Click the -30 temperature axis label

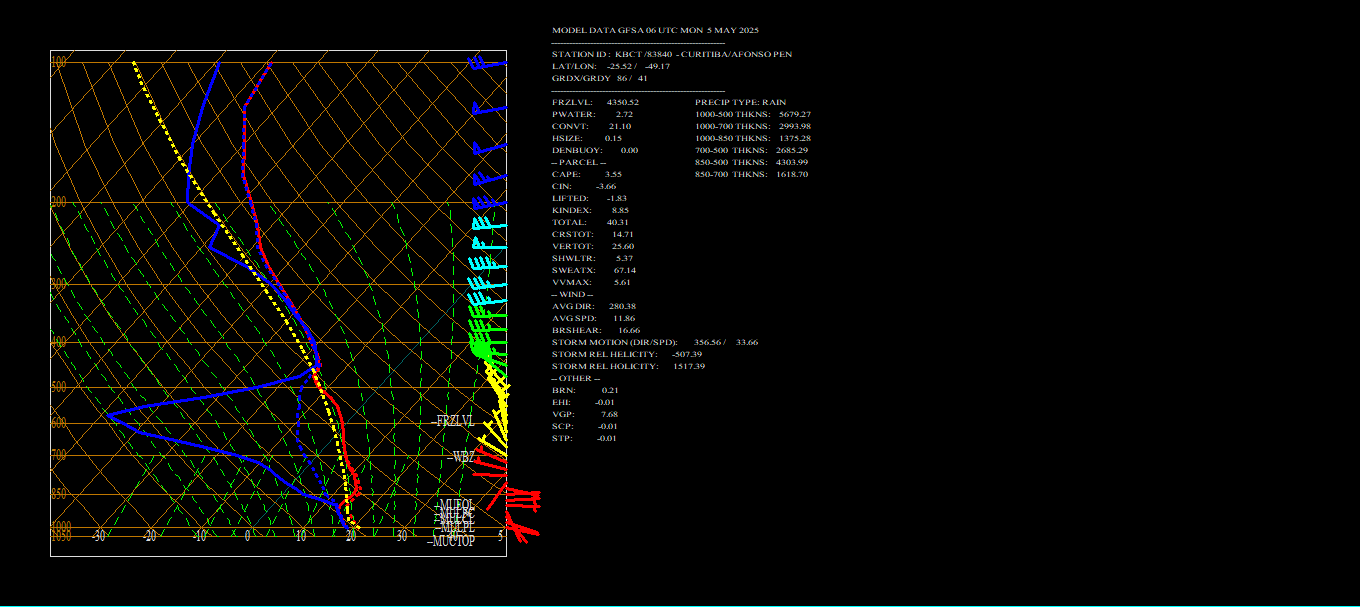click(x=98, y=536)
